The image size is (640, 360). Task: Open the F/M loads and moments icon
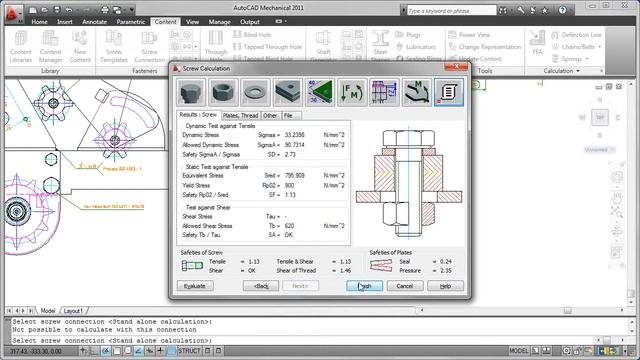(x=352, y=92)
